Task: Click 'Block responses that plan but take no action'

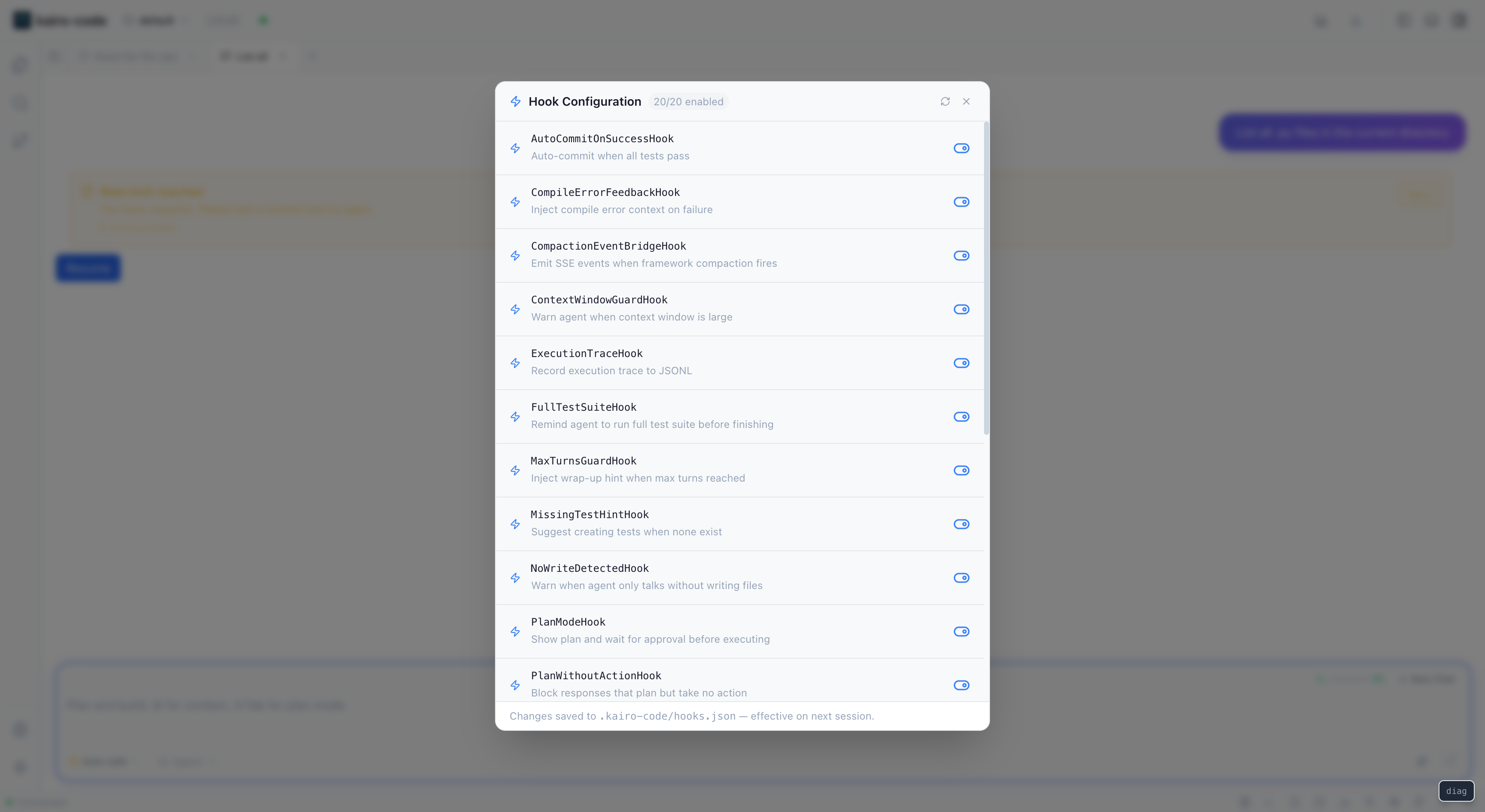Action: pyautogui.click(x=639, y=693)
